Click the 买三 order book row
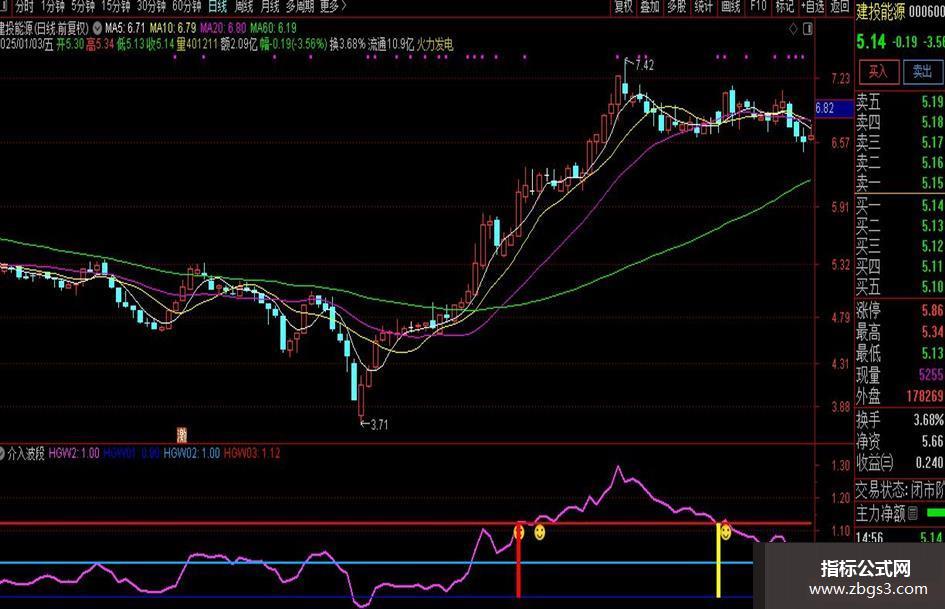The height and width of the screenshot is (609, 945). coord(900,246)
